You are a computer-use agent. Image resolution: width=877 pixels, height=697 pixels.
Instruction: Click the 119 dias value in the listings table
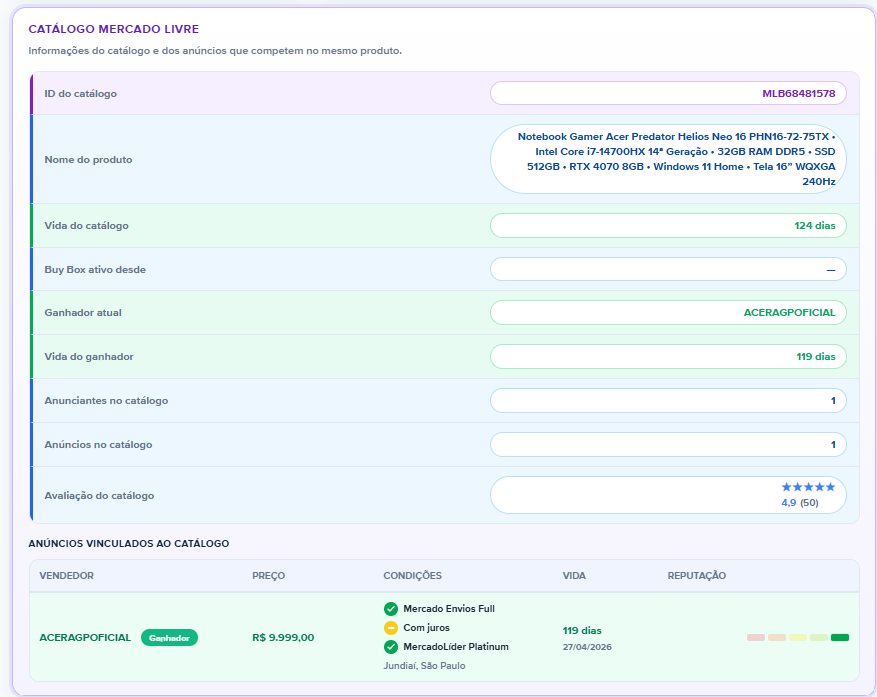[582, 630]
